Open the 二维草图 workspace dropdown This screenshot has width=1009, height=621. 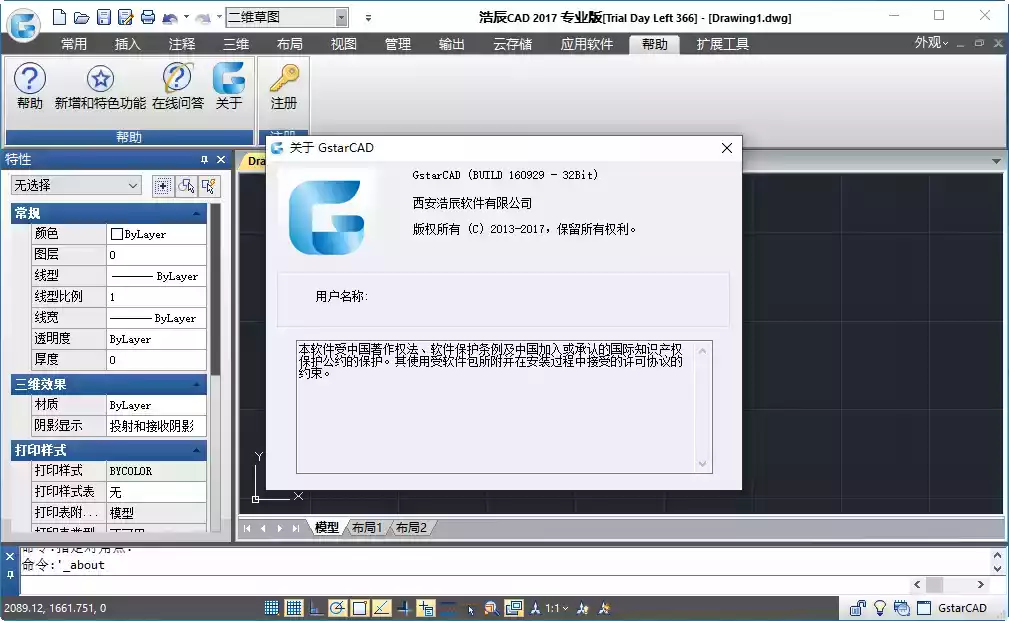pos(341,17)
